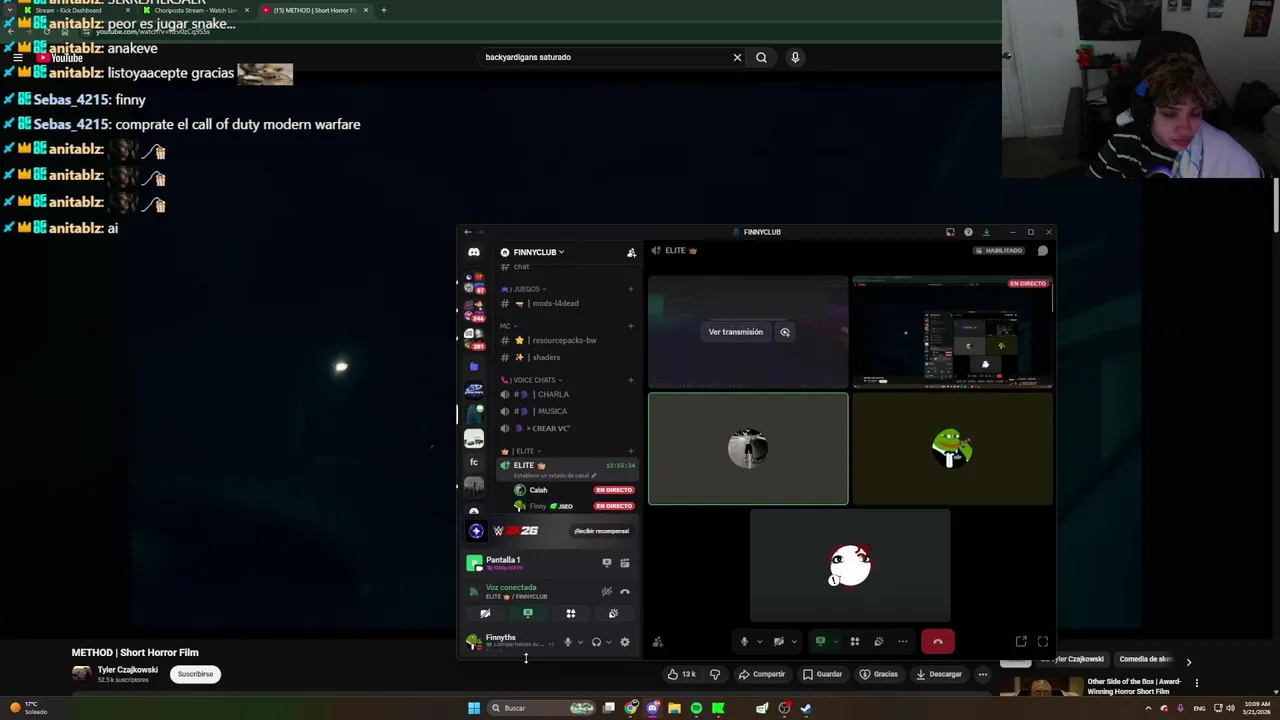Click Discord download update icon

tap(986, 232)
